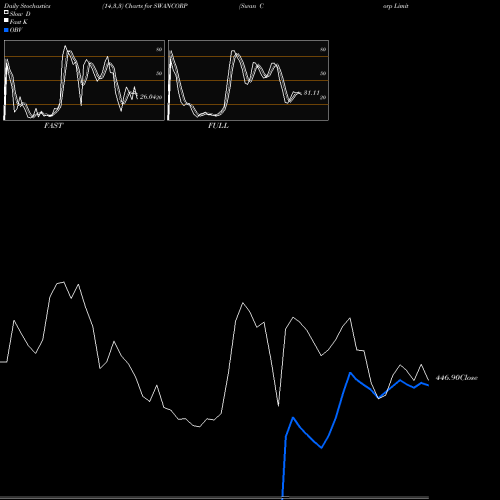Image resolution: width=500 pixels, height=500 pixels.
Task: Click the Fast K legend swatch
Action: point(6,20)
